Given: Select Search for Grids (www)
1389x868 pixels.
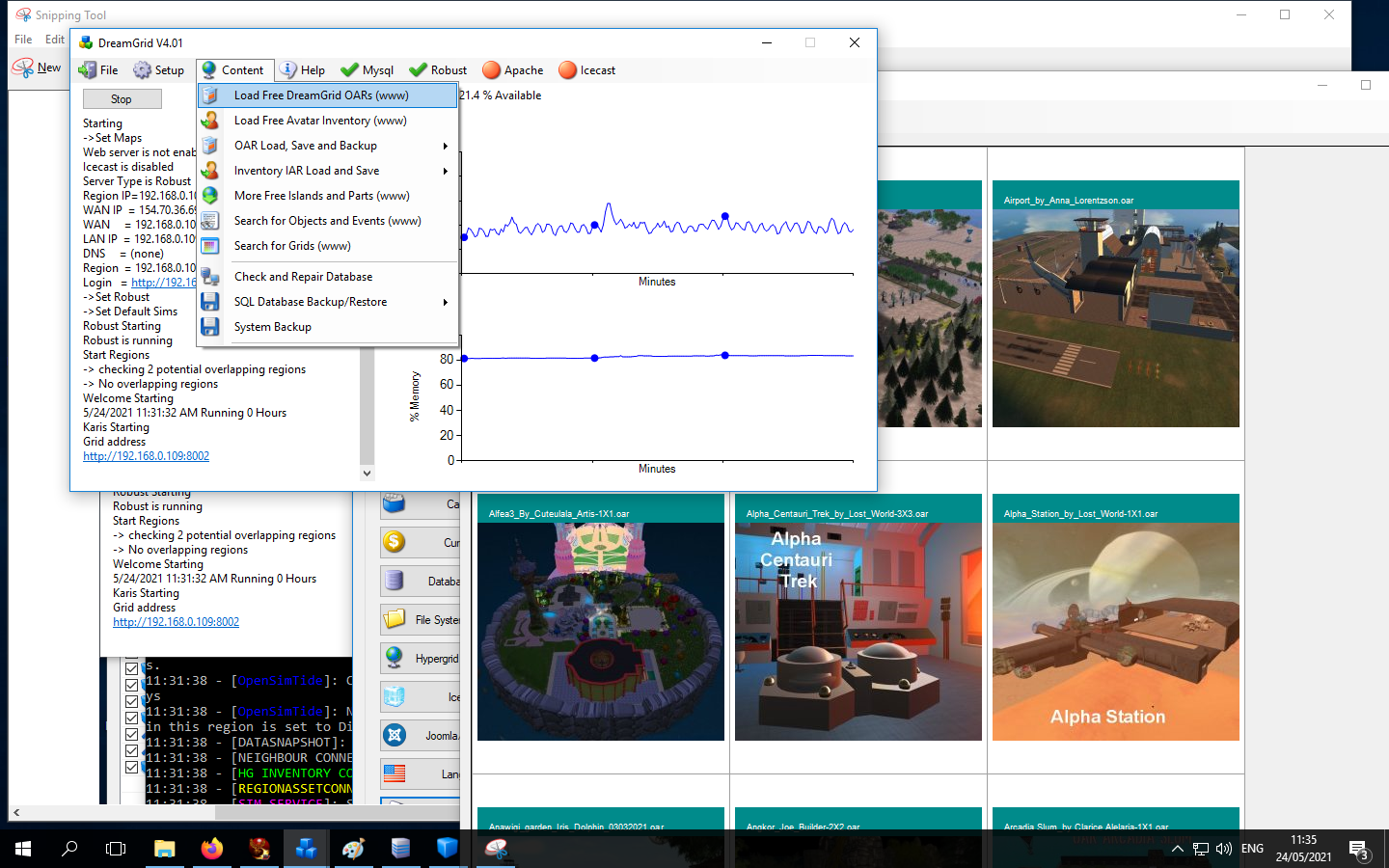Looking at the screenshot, I should tap(327, 246).
